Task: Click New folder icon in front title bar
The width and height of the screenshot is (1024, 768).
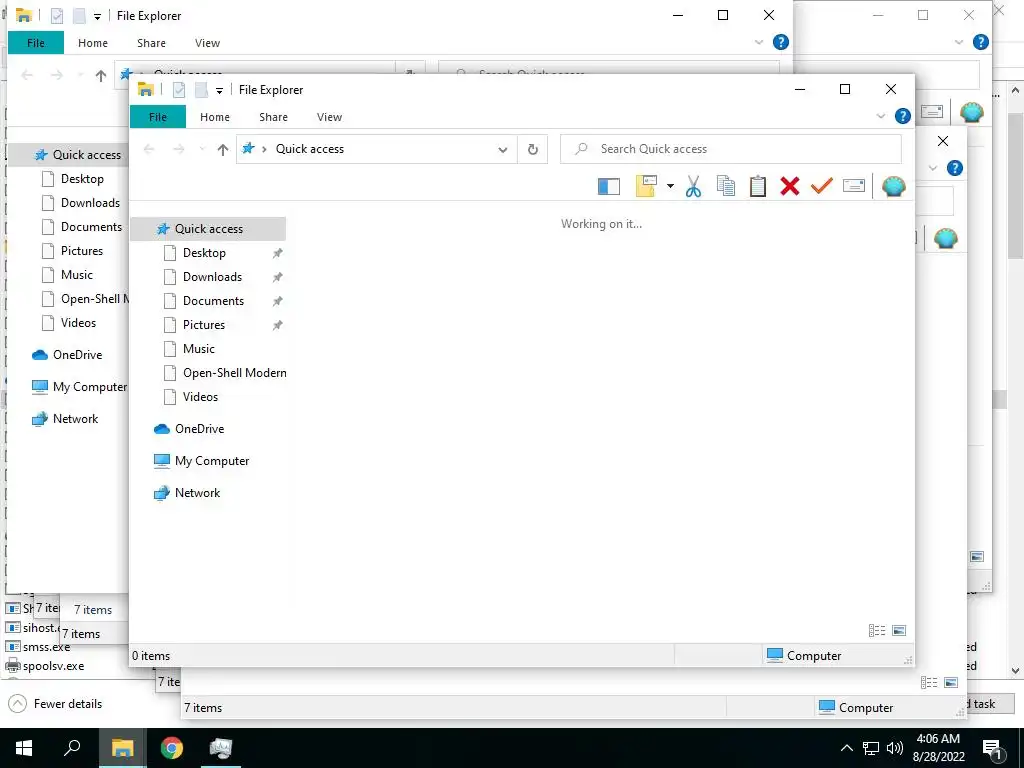Action: pos(201,89)
